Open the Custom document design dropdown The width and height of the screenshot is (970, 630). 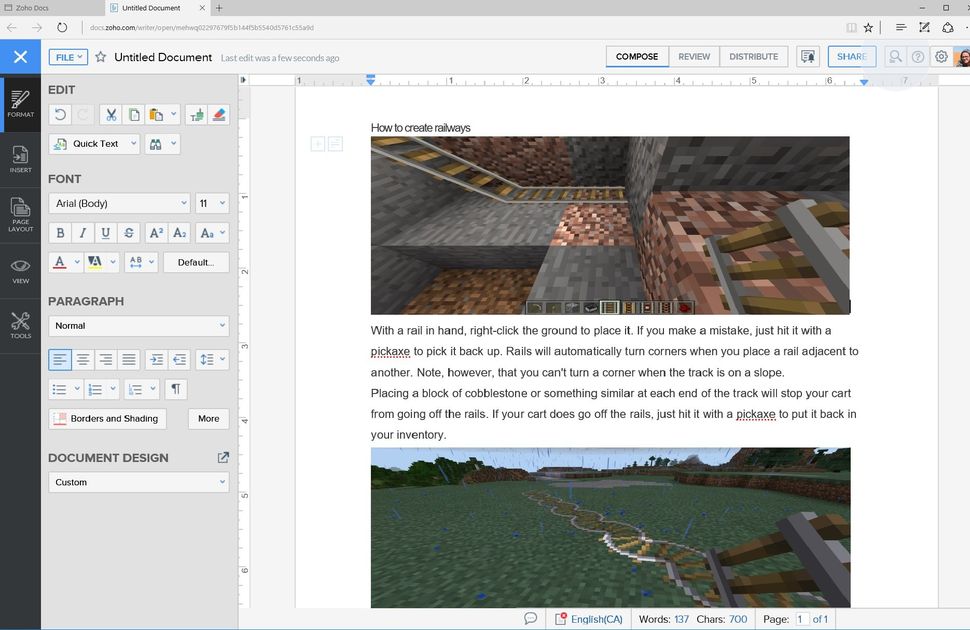click(x=139, y=482)
